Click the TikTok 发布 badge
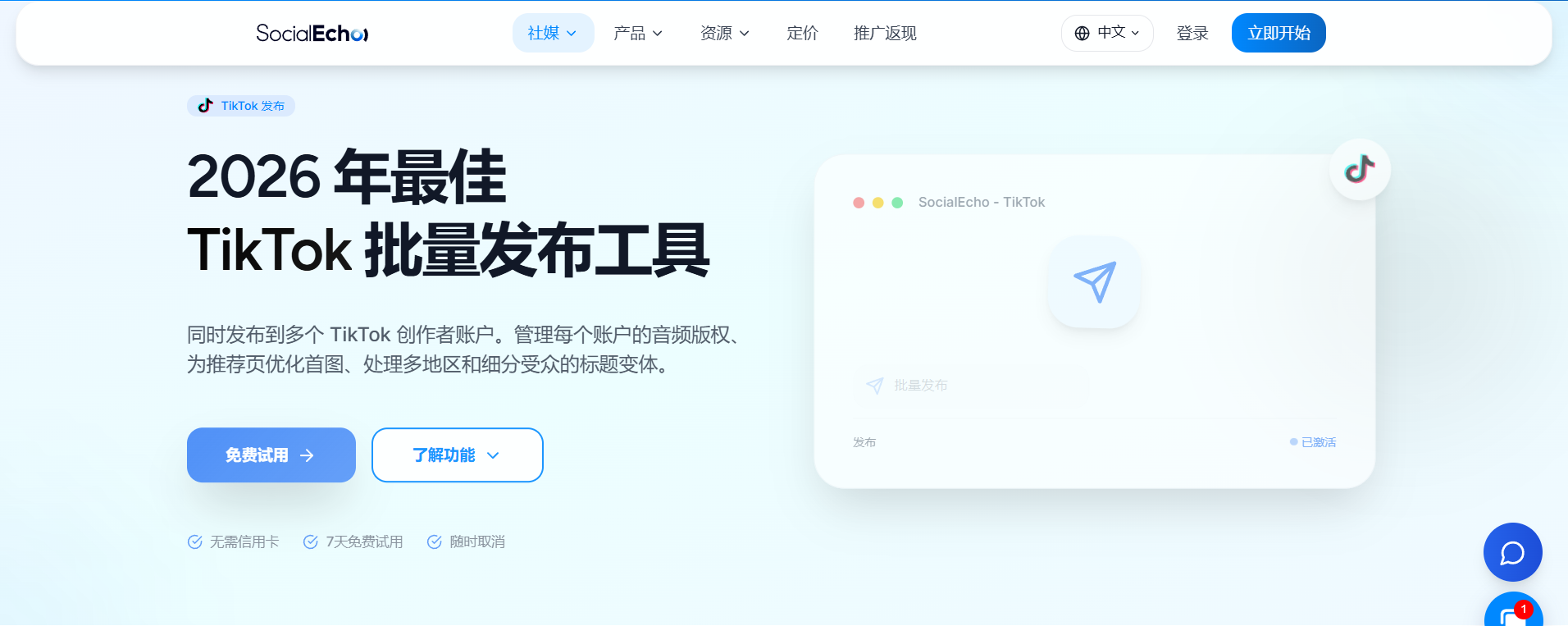1568x626 pixels. (x=241, y=106)
